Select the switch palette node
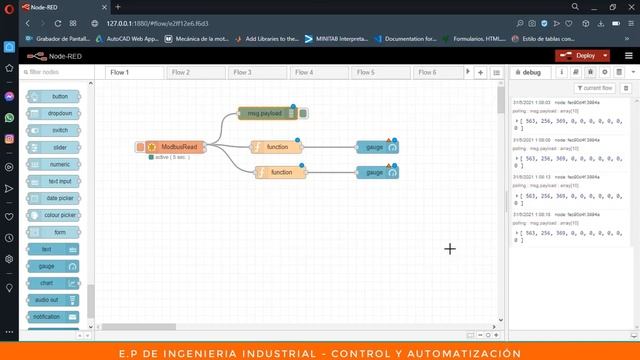 point(53,130)
